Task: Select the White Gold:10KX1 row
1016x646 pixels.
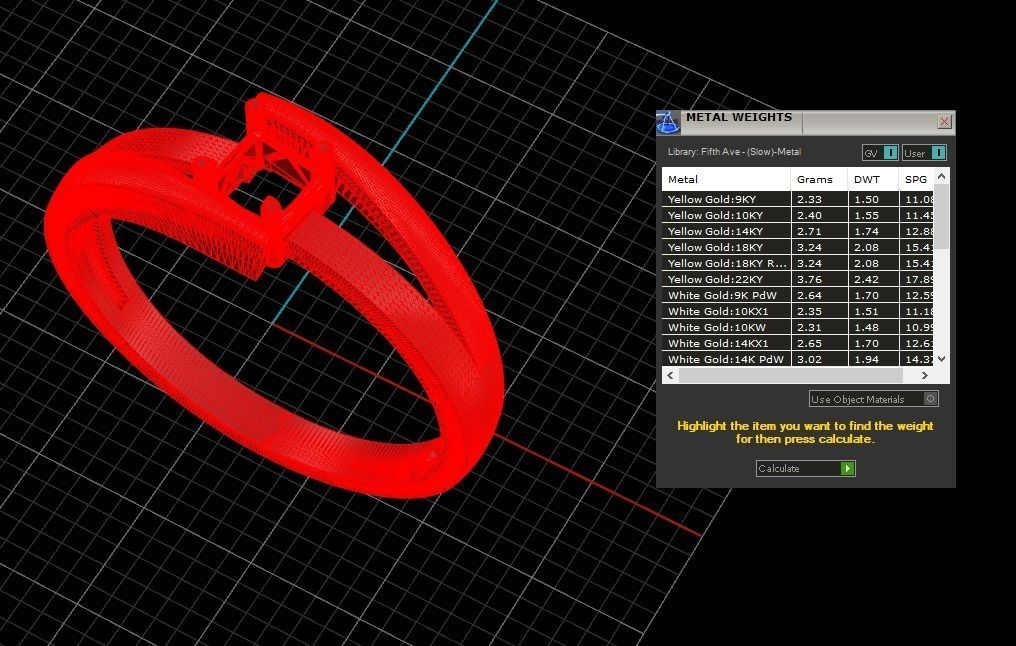Action: click(x=798, y=311)
